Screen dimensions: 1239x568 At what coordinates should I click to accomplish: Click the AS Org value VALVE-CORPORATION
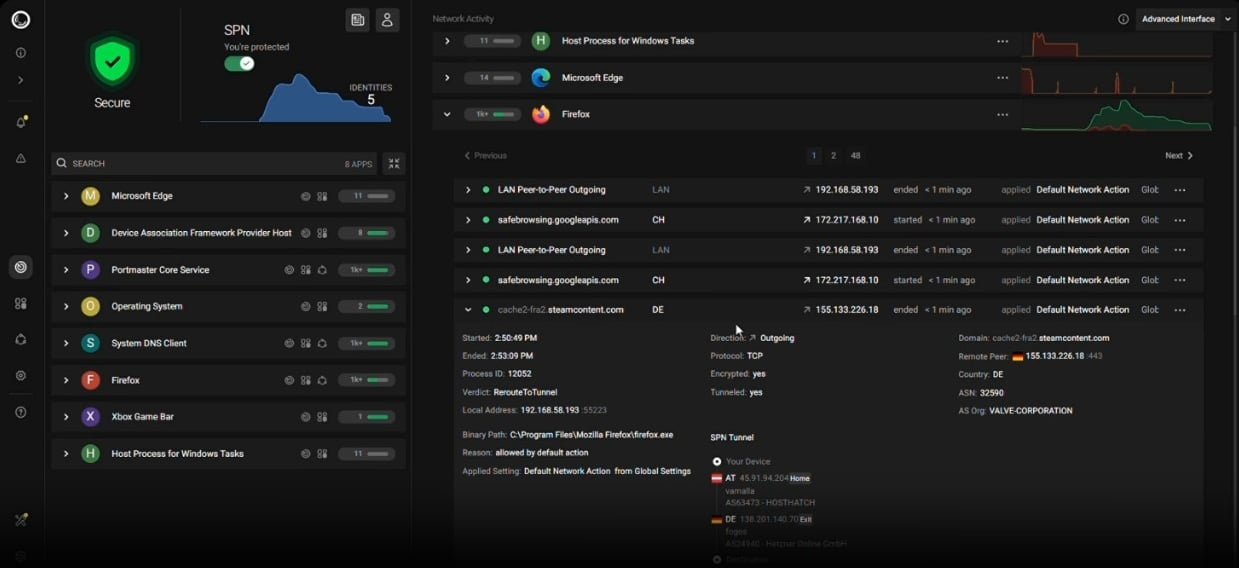1030,411
